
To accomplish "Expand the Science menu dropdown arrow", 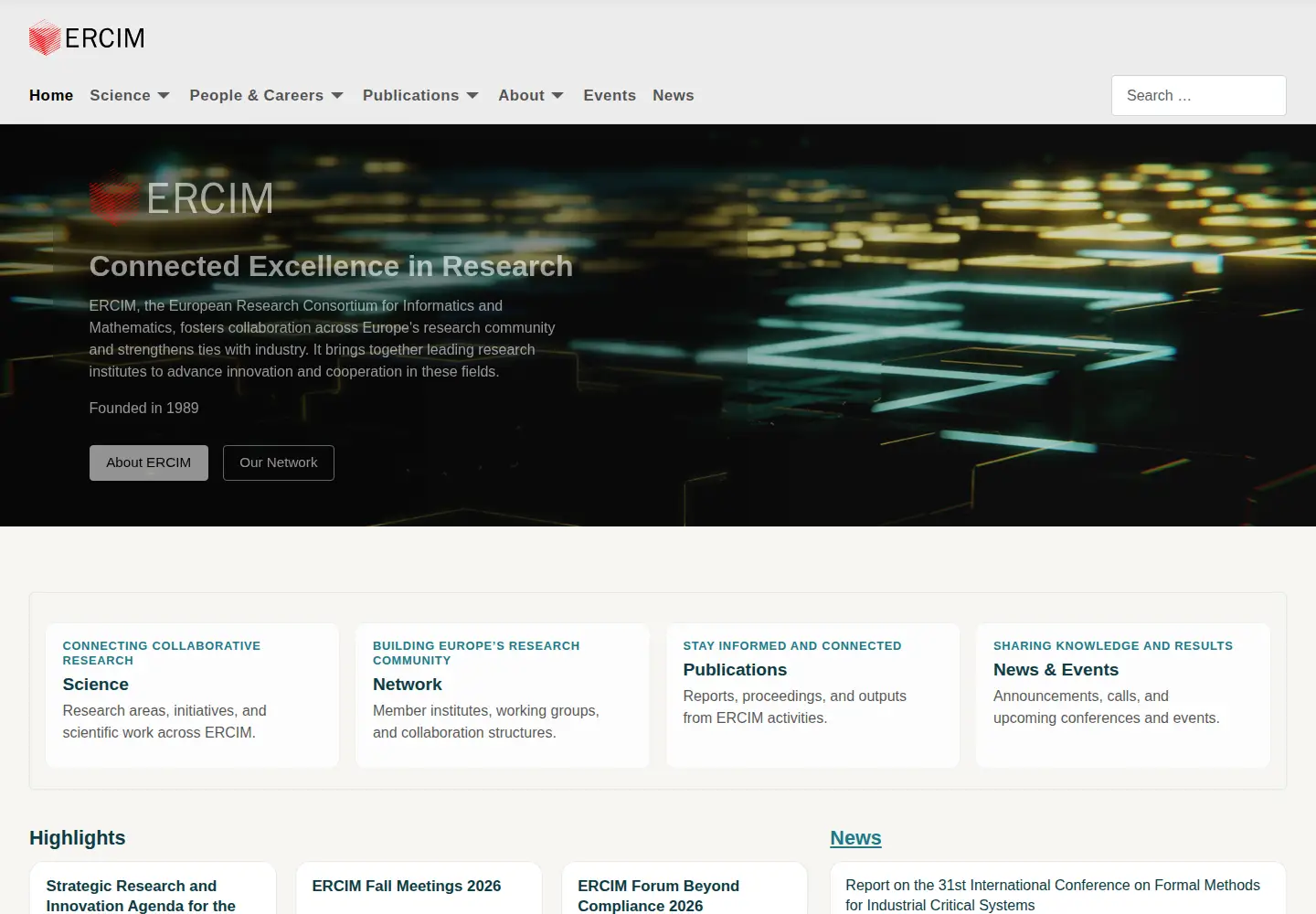I will [x=164, y=95].
